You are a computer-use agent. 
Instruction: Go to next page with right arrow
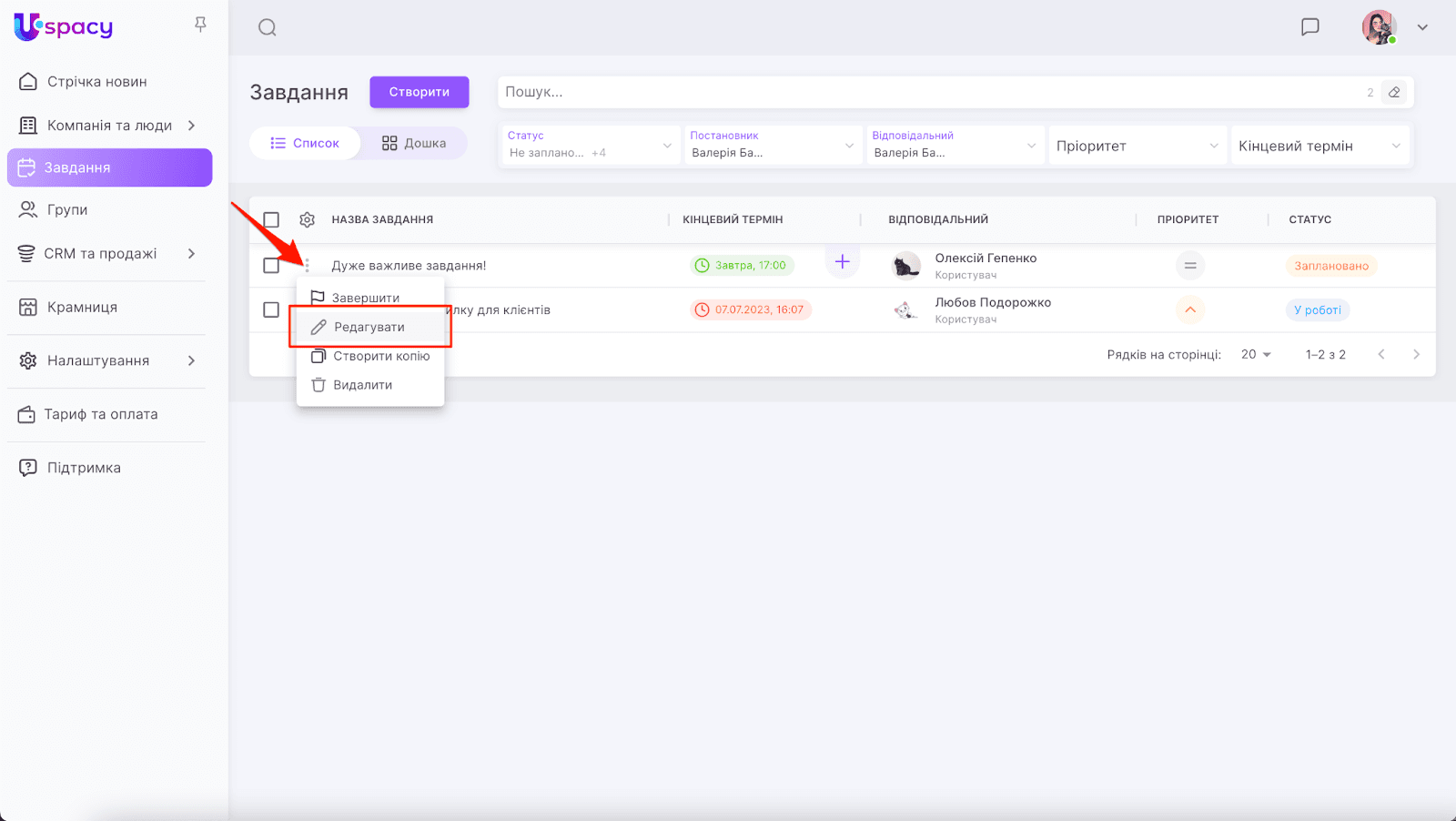tap(1416, 354)
